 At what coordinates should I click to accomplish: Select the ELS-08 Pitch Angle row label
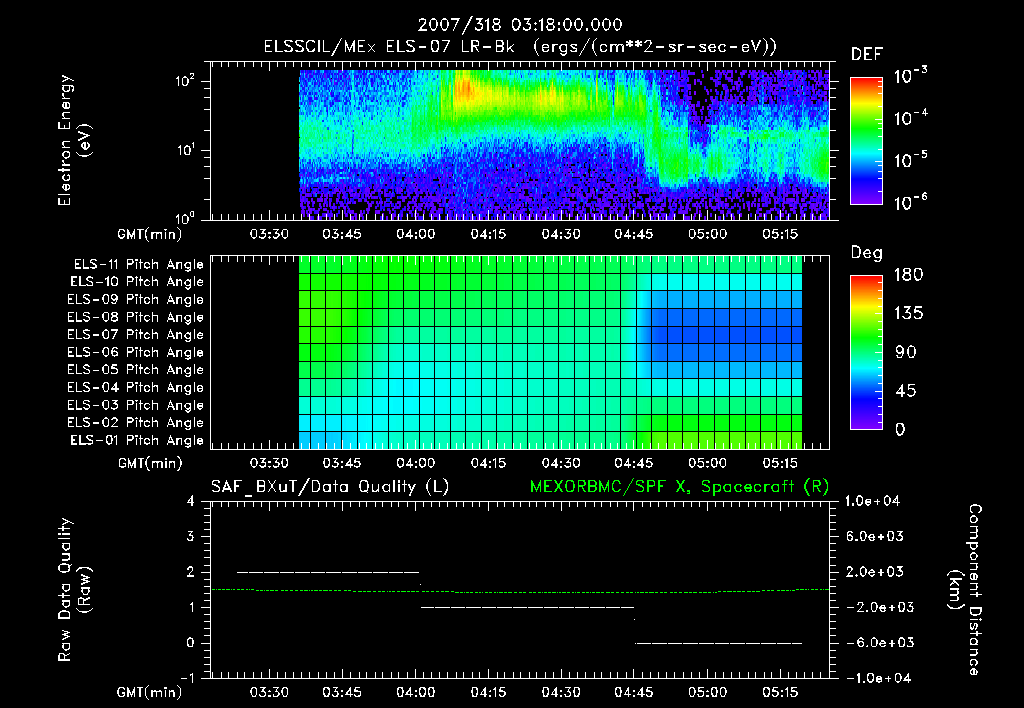tap(136, 317)
